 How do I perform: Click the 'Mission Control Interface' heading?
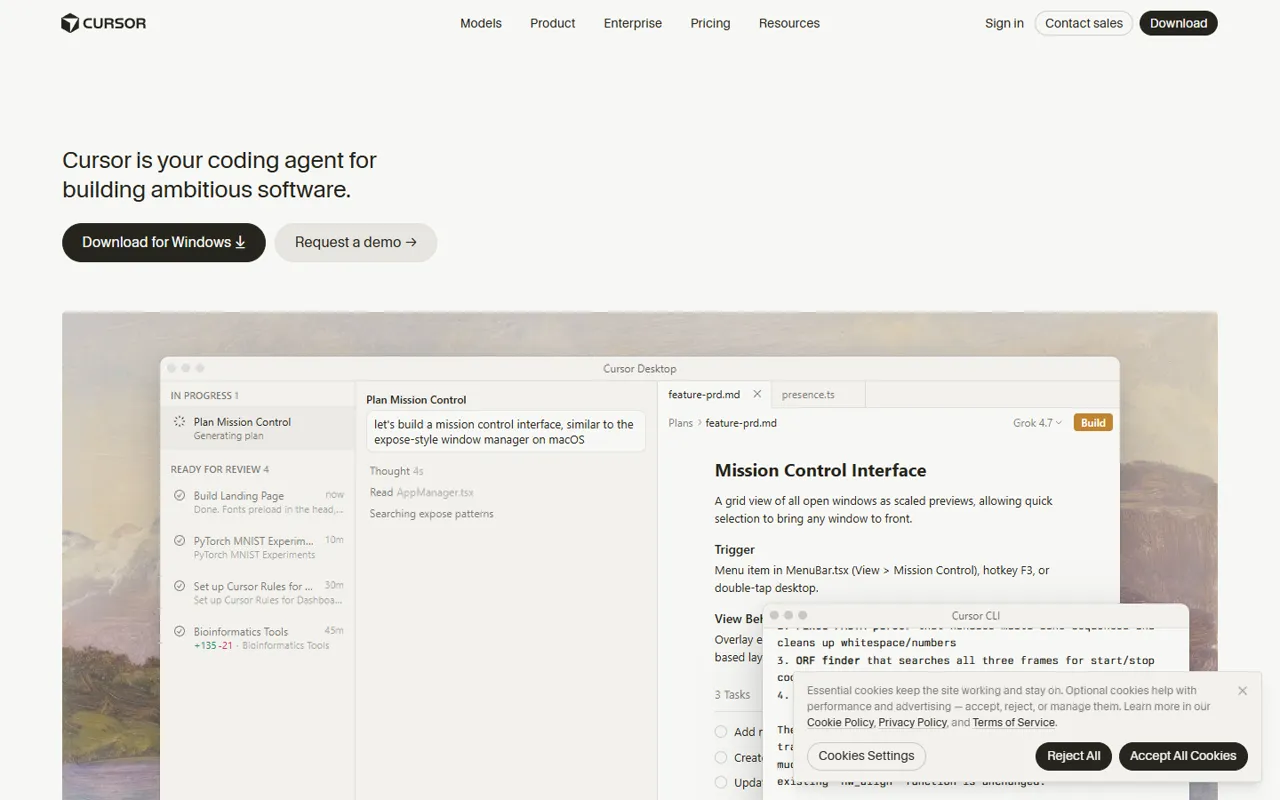click(x=820, y=470)
